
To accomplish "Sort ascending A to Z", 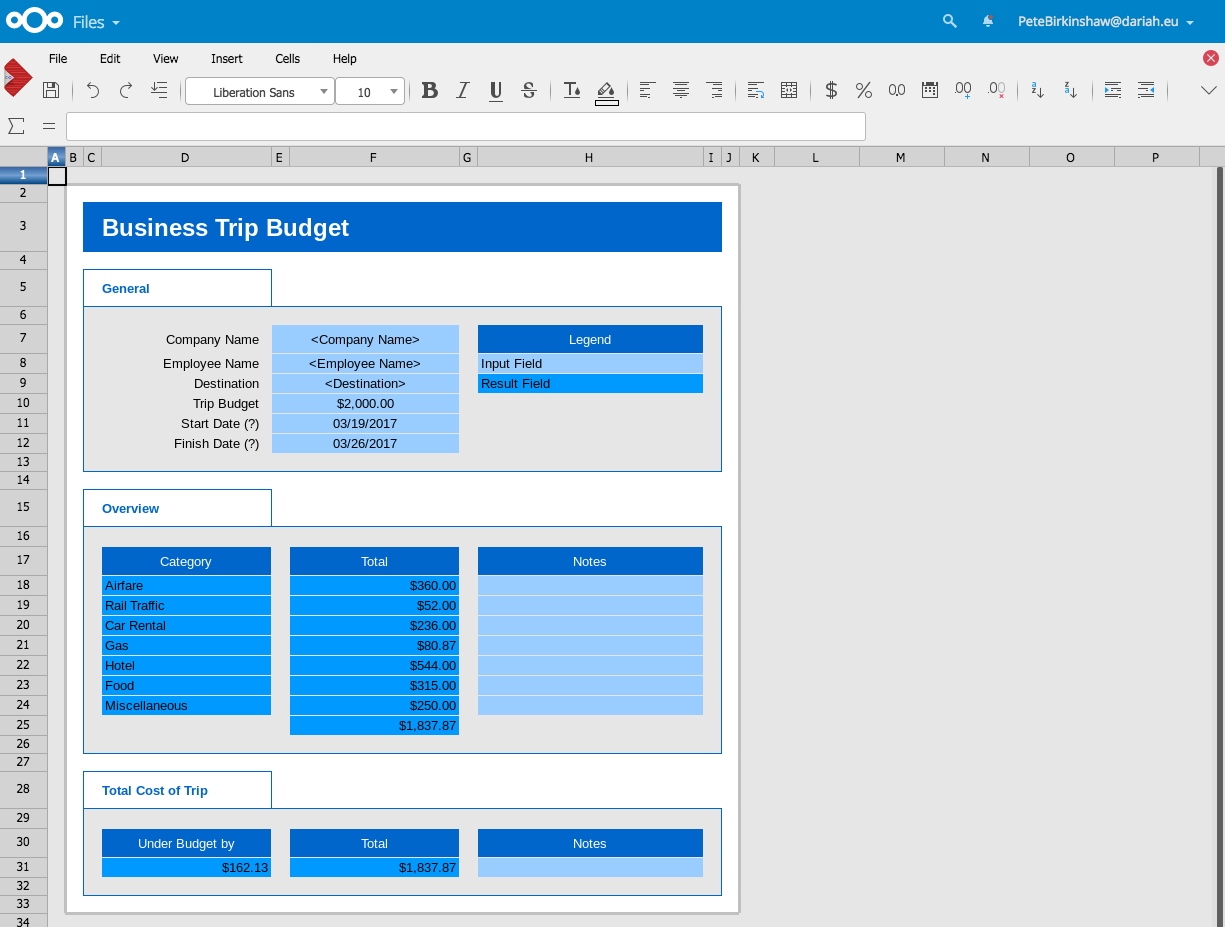I will tap(1038, 91).
